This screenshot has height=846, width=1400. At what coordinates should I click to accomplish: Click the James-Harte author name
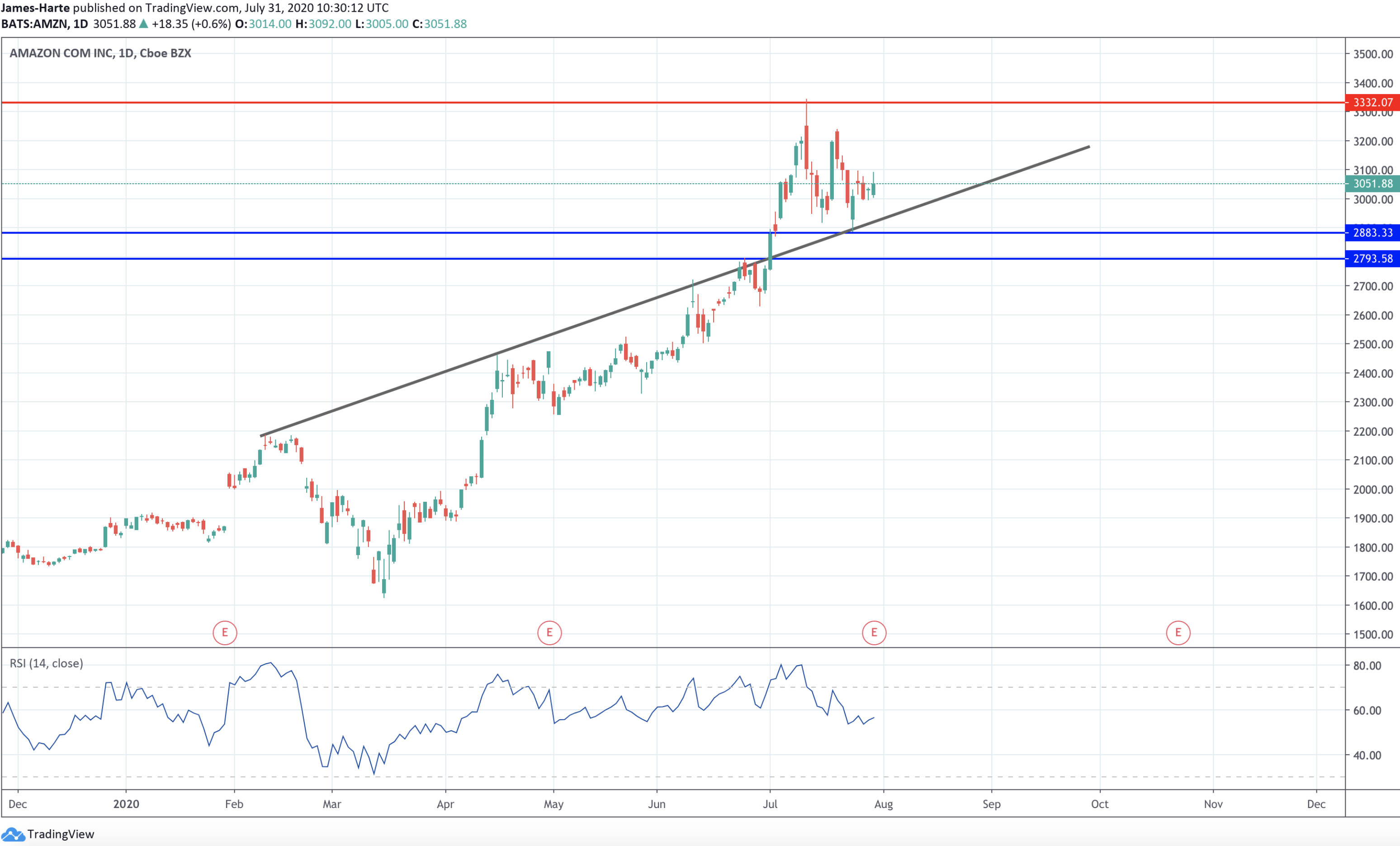coord(35,8)
